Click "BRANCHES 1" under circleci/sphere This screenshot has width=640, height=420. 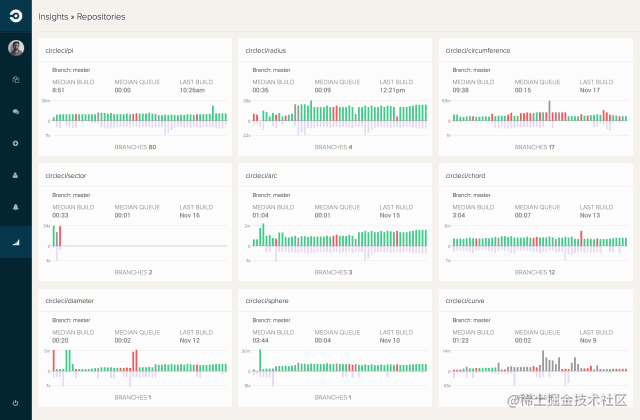[333, 397]
